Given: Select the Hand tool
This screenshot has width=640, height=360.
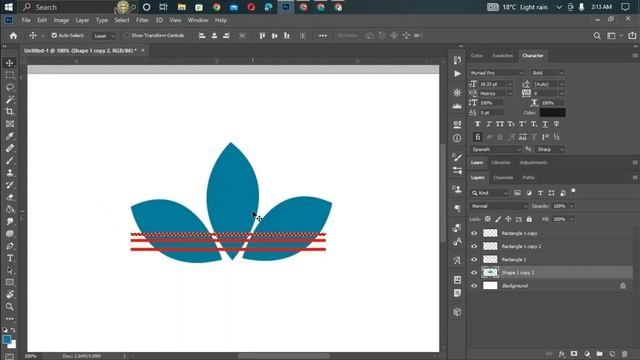Looking at the screenshot, I should coord(10,294).
